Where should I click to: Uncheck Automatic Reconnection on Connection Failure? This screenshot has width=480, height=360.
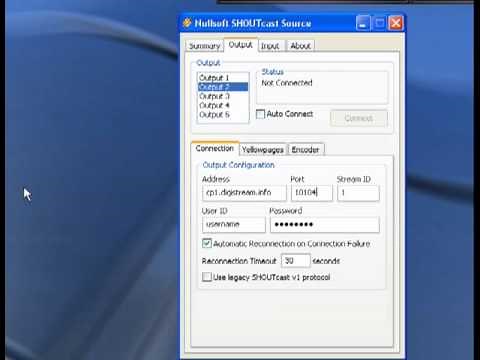(x=207, y=243)
